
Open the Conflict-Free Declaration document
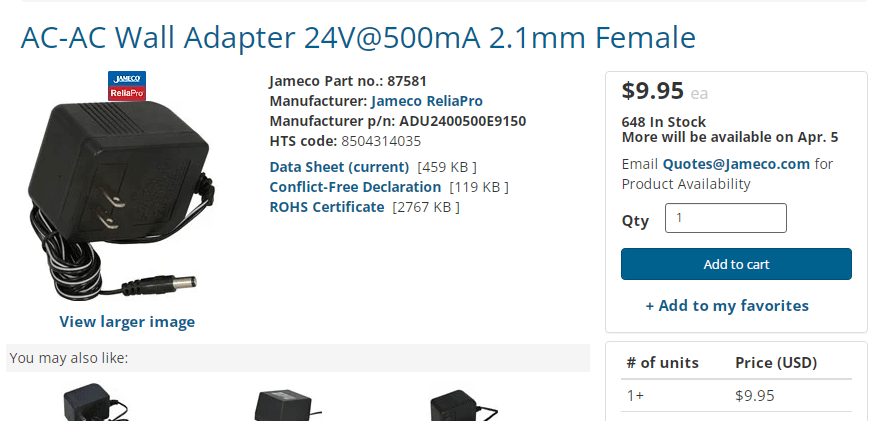coord(355,187)
